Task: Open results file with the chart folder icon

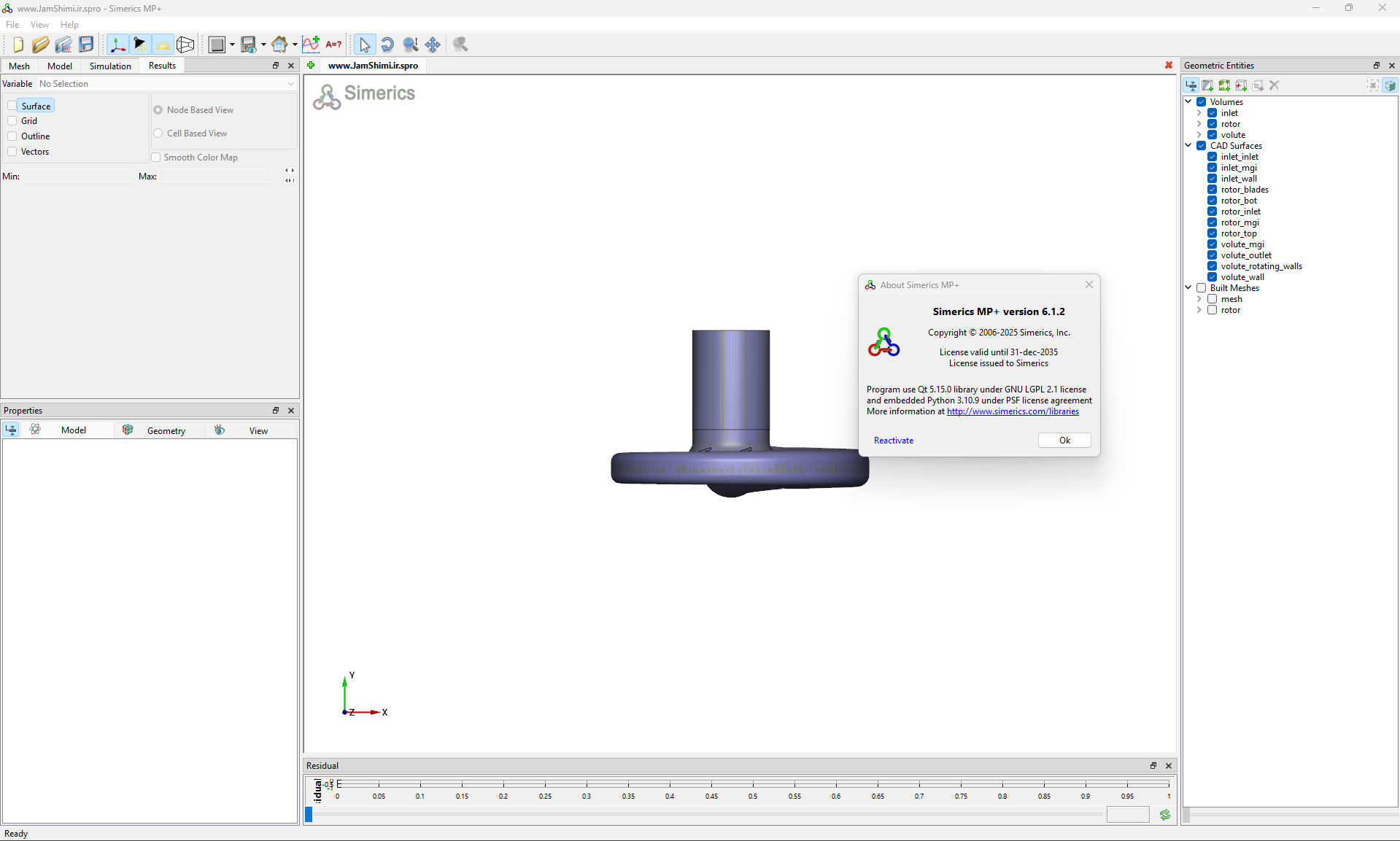Action: tap(63, 44)
